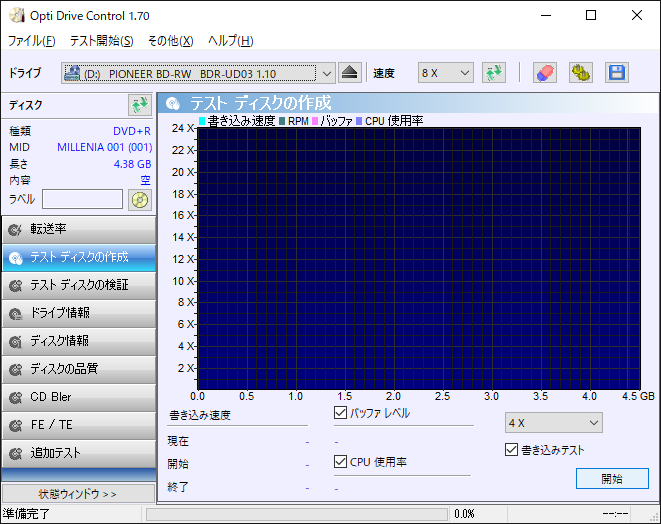Open その他(X) menu
661x524 pixels.
tap(170, 41)
